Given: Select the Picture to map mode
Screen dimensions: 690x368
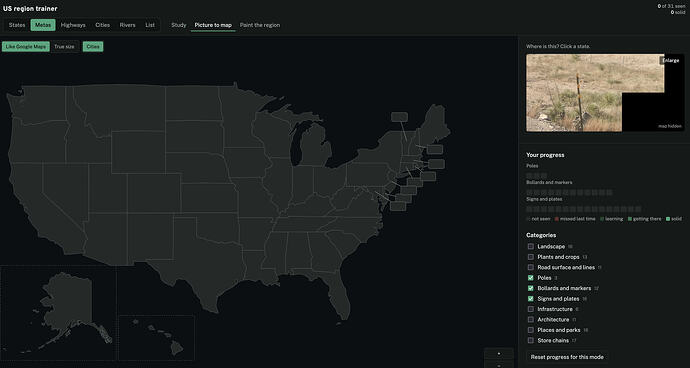Looking at the screenshot, I should (213, 25).
